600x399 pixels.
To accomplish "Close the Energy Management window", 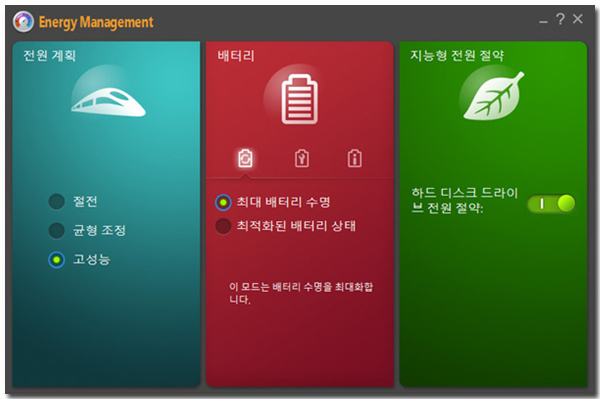I will pos(578,18).
